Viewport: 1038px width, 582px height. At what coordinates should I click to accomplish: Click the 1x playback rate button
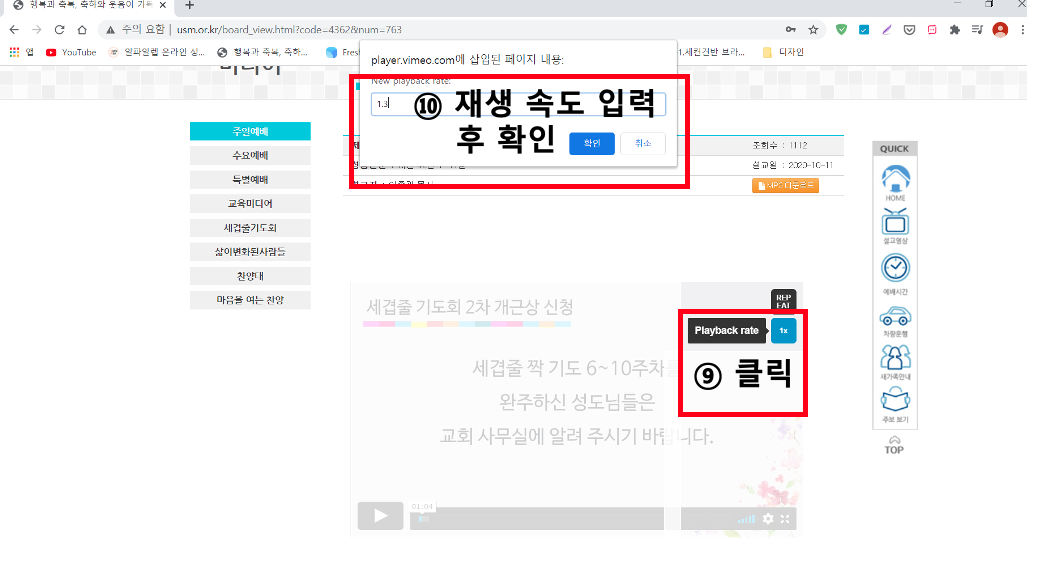tap(783, 330)
